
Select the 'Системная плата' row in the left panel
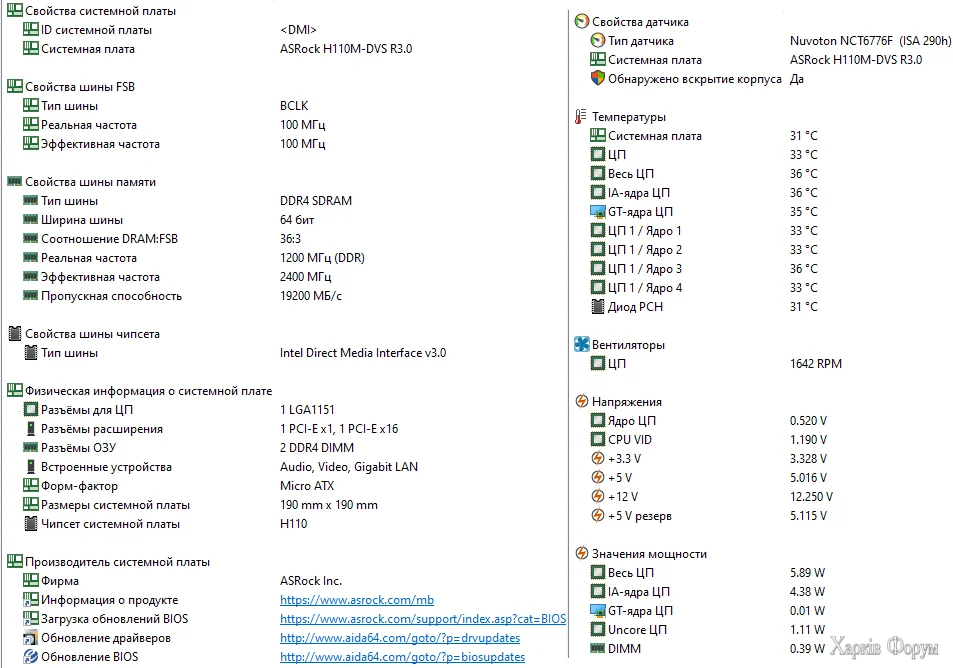pos(218,49)
